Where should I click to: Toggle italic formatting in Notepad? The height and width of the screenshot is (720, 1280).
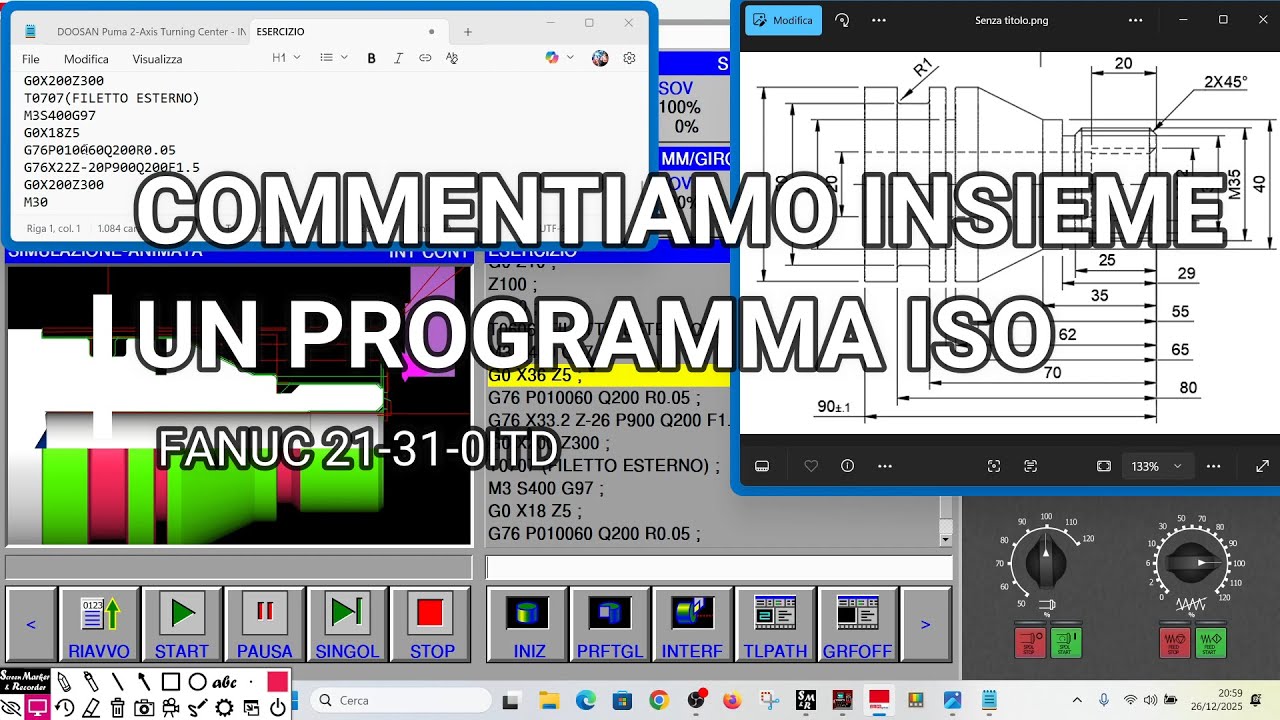398,58
